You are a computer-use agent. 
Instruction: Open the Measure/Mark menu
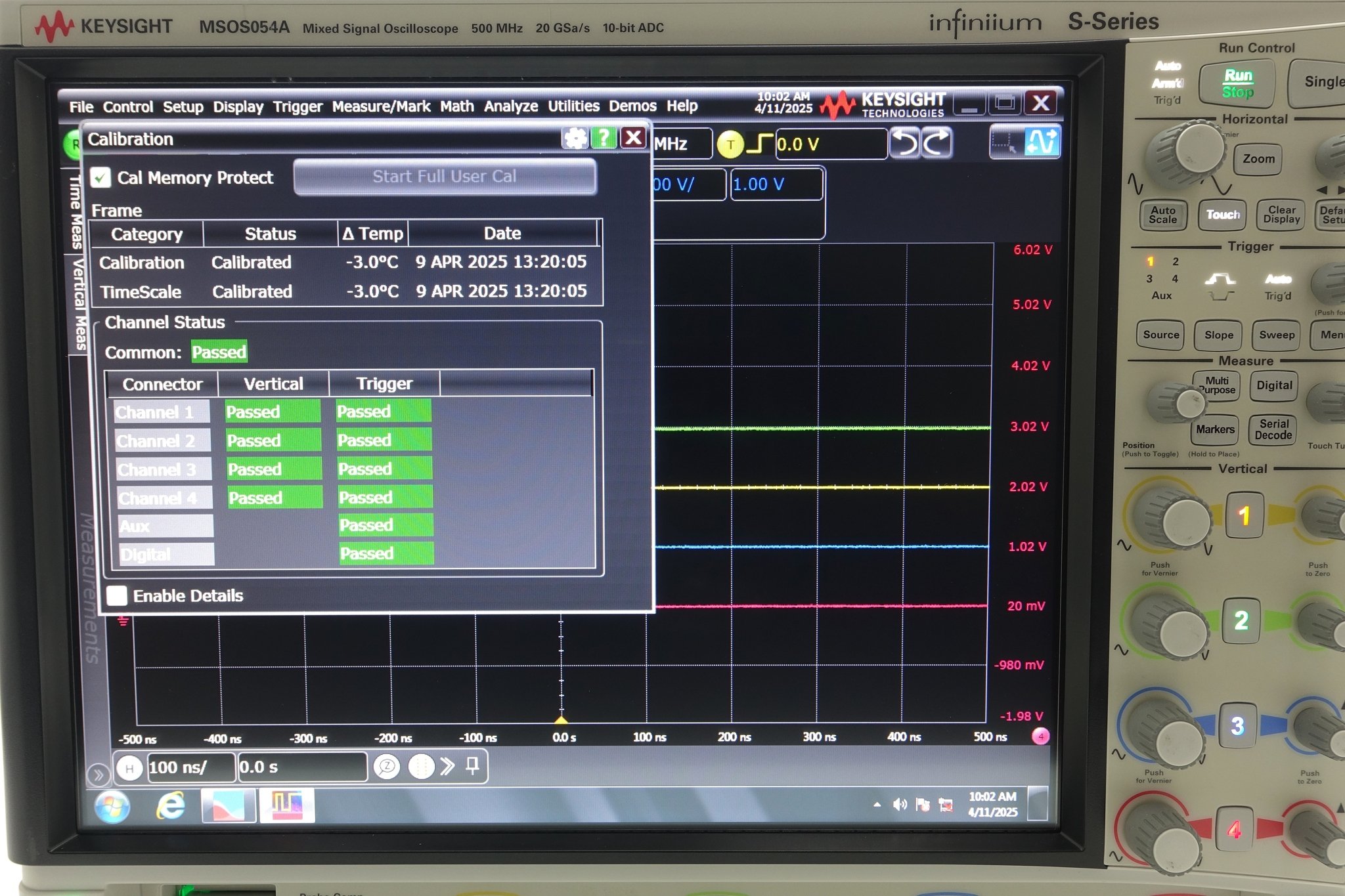click(x=381, y=106)
